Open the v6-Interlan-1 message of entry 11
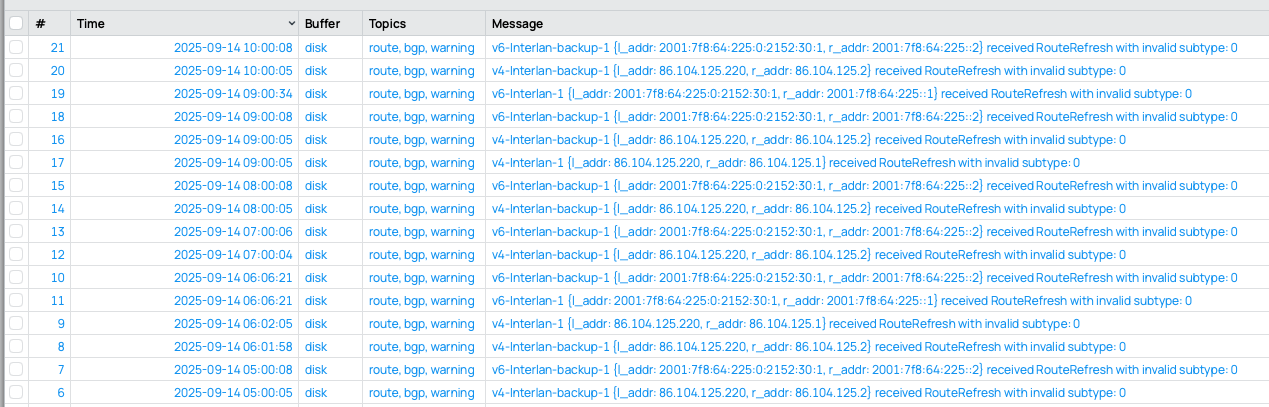Screen dimensions: 1269x407 pyautogui.click(x=841, y=301)
